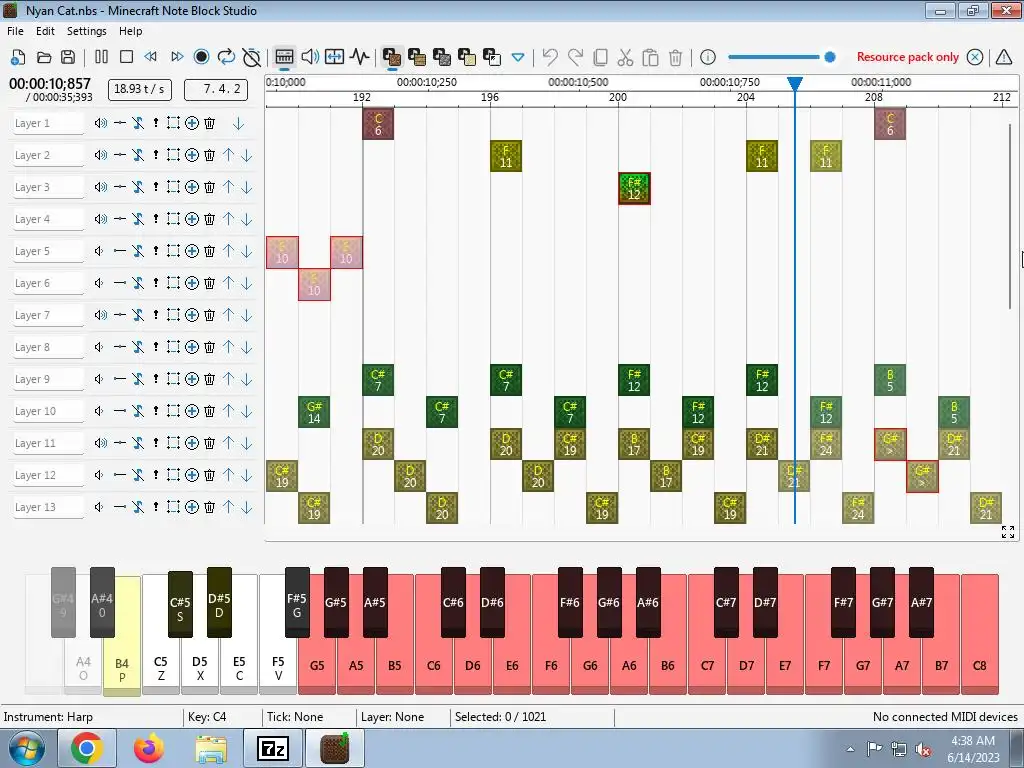Adjust the stereo pan of Layer 13
Image resolution: width=1024 pixels, height=768 pixels.
pyautogui.click(x=120, y=507)
